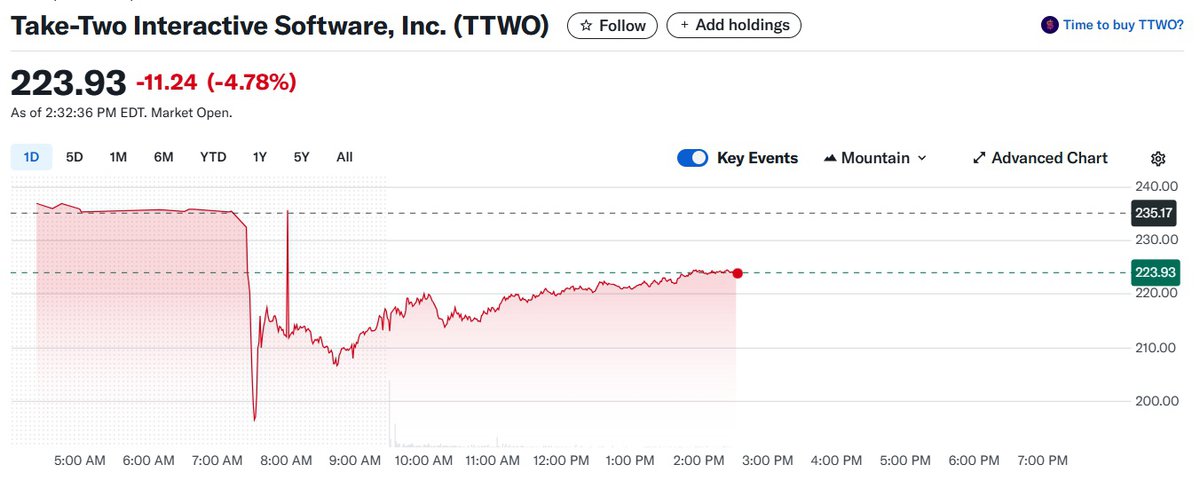The height and width of the screenshot is (496, 1200).
Task: Click the Advanced Chart expand icon
Action: (x=979, y=158)
